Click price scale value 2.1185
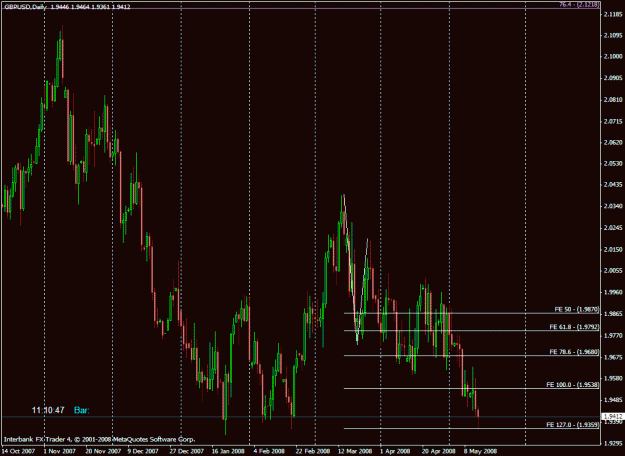The width and height of the screenshot is (625, 456). [x=613, y=14]
